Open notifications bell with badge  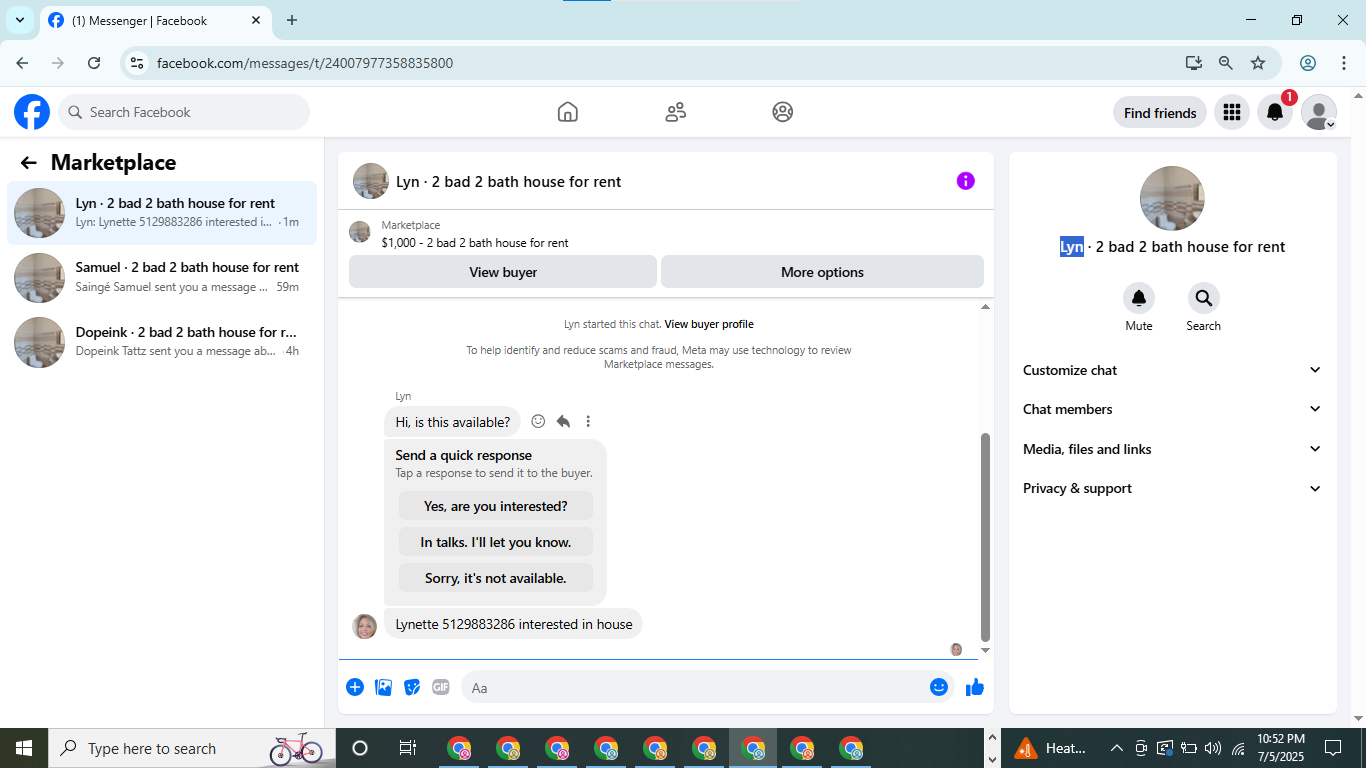click(1275, 113)
